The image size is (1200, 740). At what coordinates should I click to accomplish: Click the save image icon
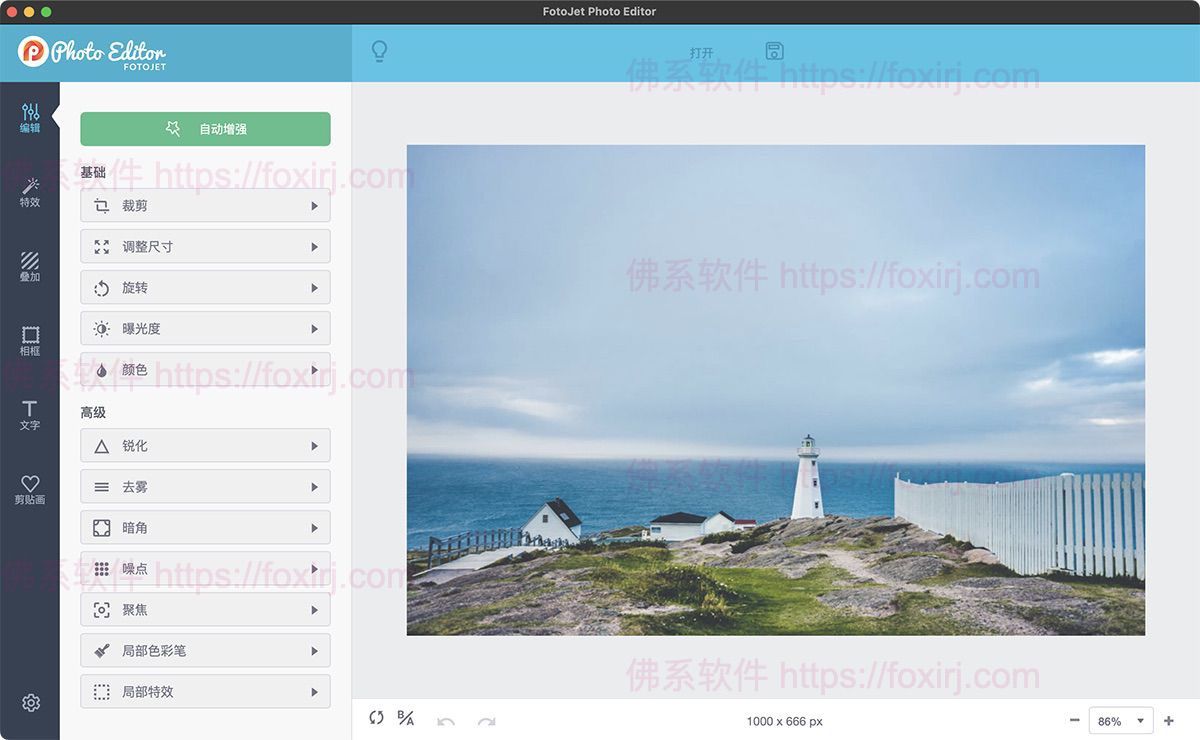point(774,50)
